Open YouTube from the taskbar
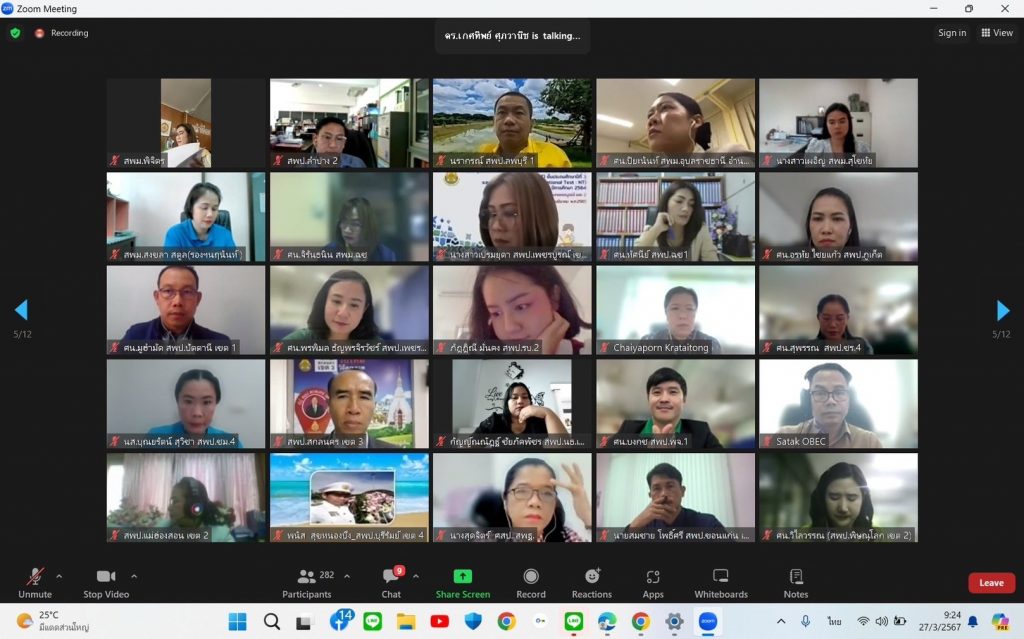This screenshot has height=639, width=1024. (x=440, y=621)
